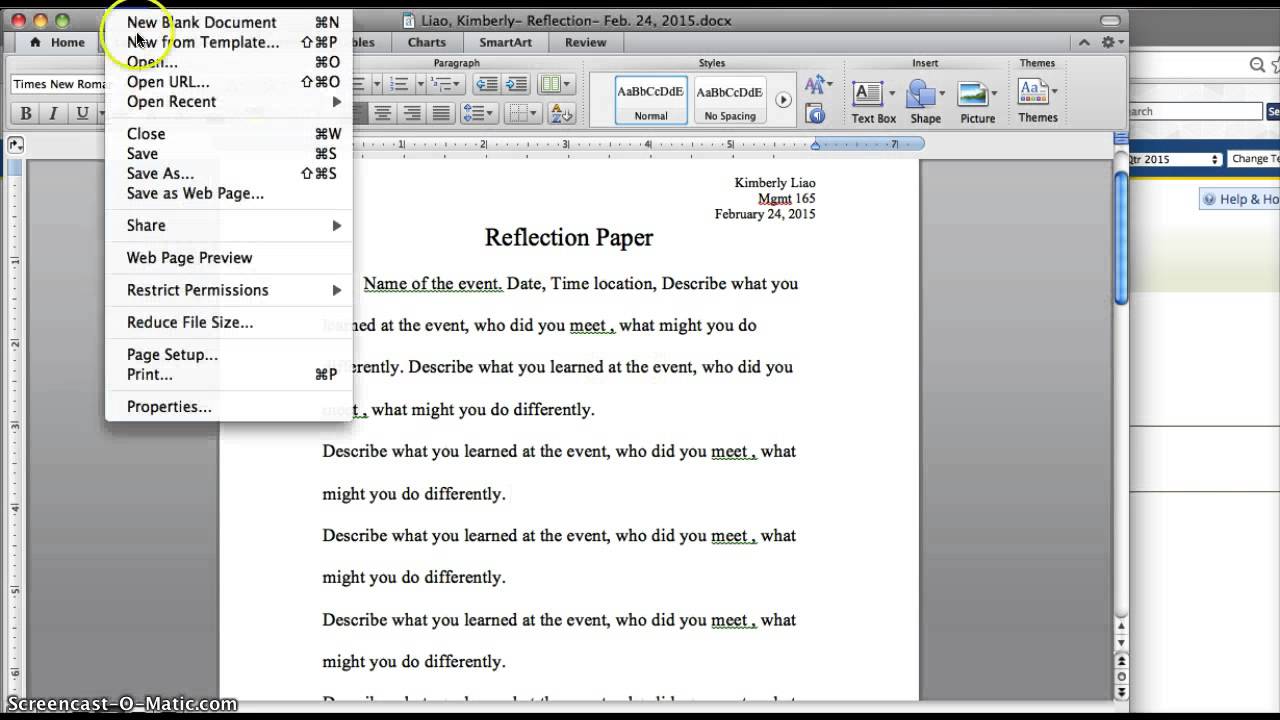Image resolution: width=1280 pixels, height=720 pixels.
Task: Collapse the ribbon with the chevron
Action: [x=1084, y=42]
